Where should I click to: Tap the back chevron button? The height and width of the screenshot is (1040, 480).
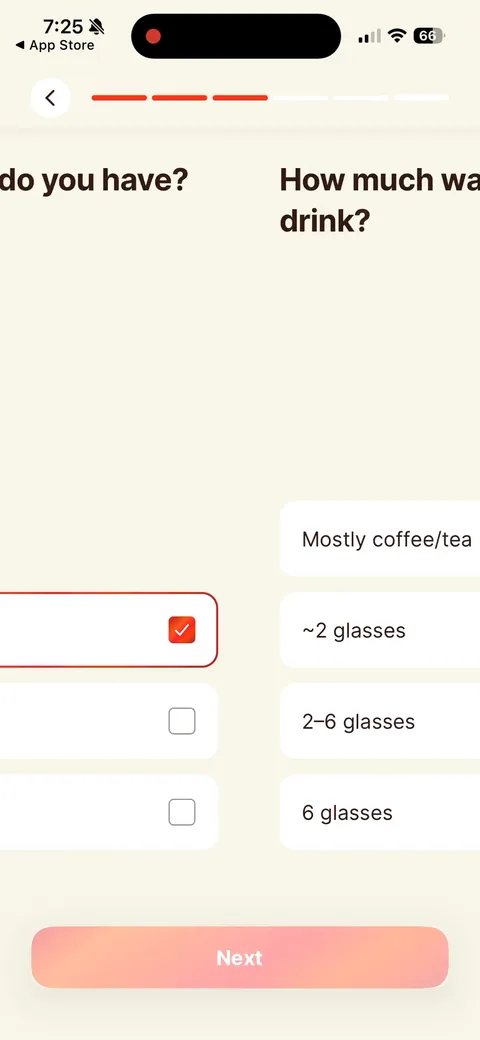pyautogui.click(x=50, y=98)
